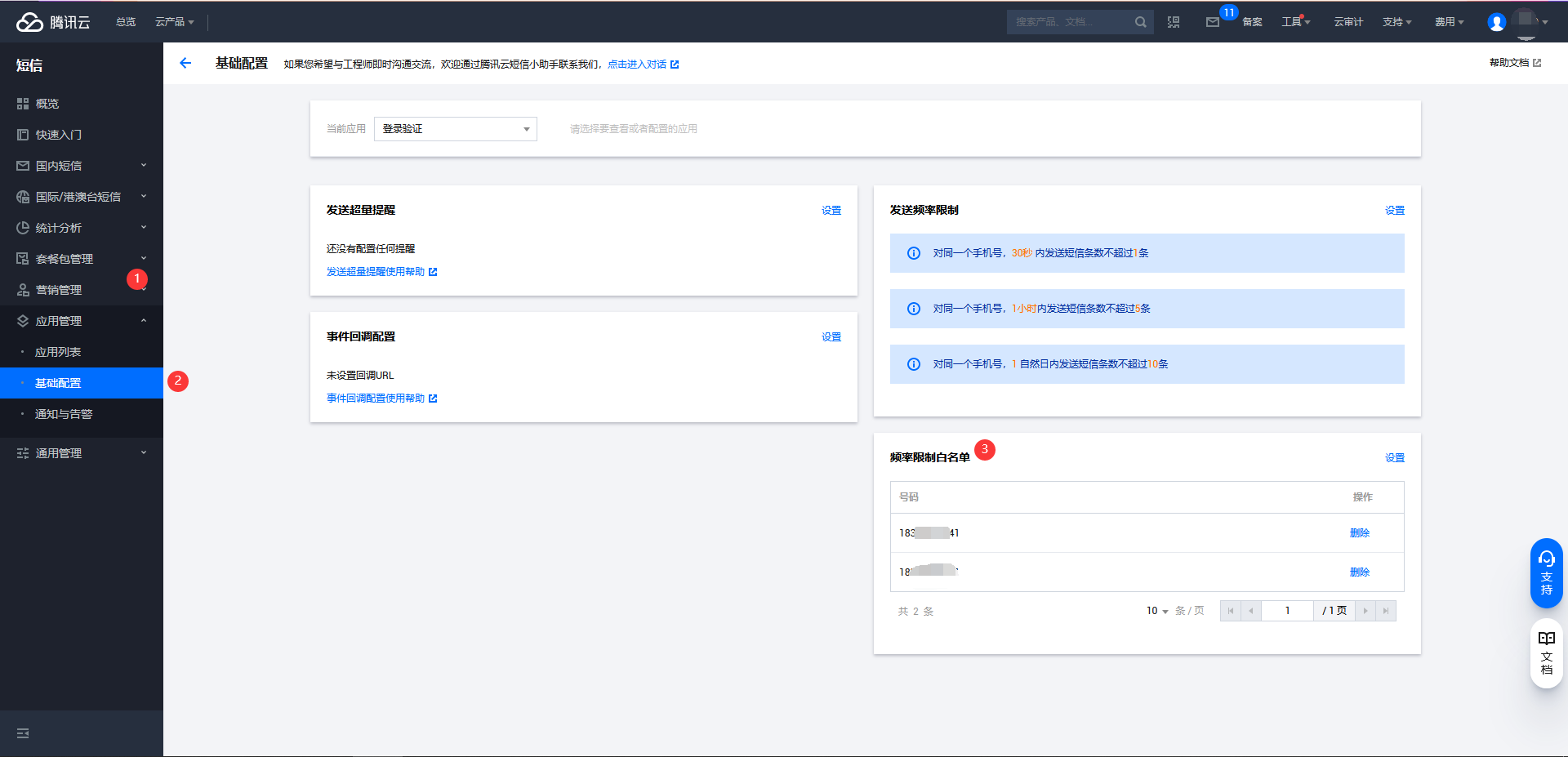
Task: Click 设置 for 发送超量提醒
Action: pos(831,211)
